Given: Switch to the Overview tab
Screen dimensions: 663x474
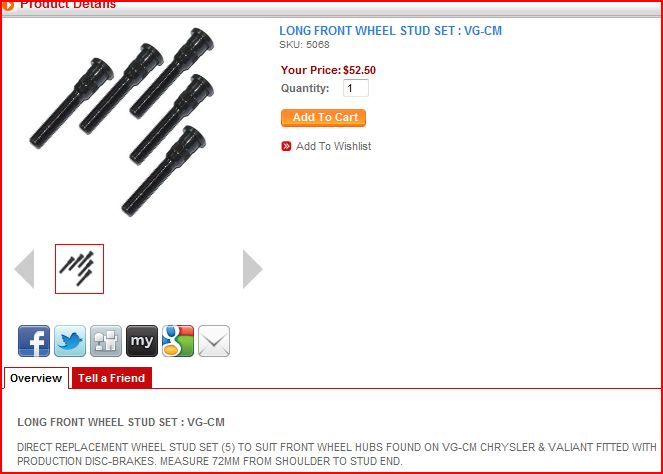Looking at the screenshot, I should pyautogui.click(x=36, y=378).
